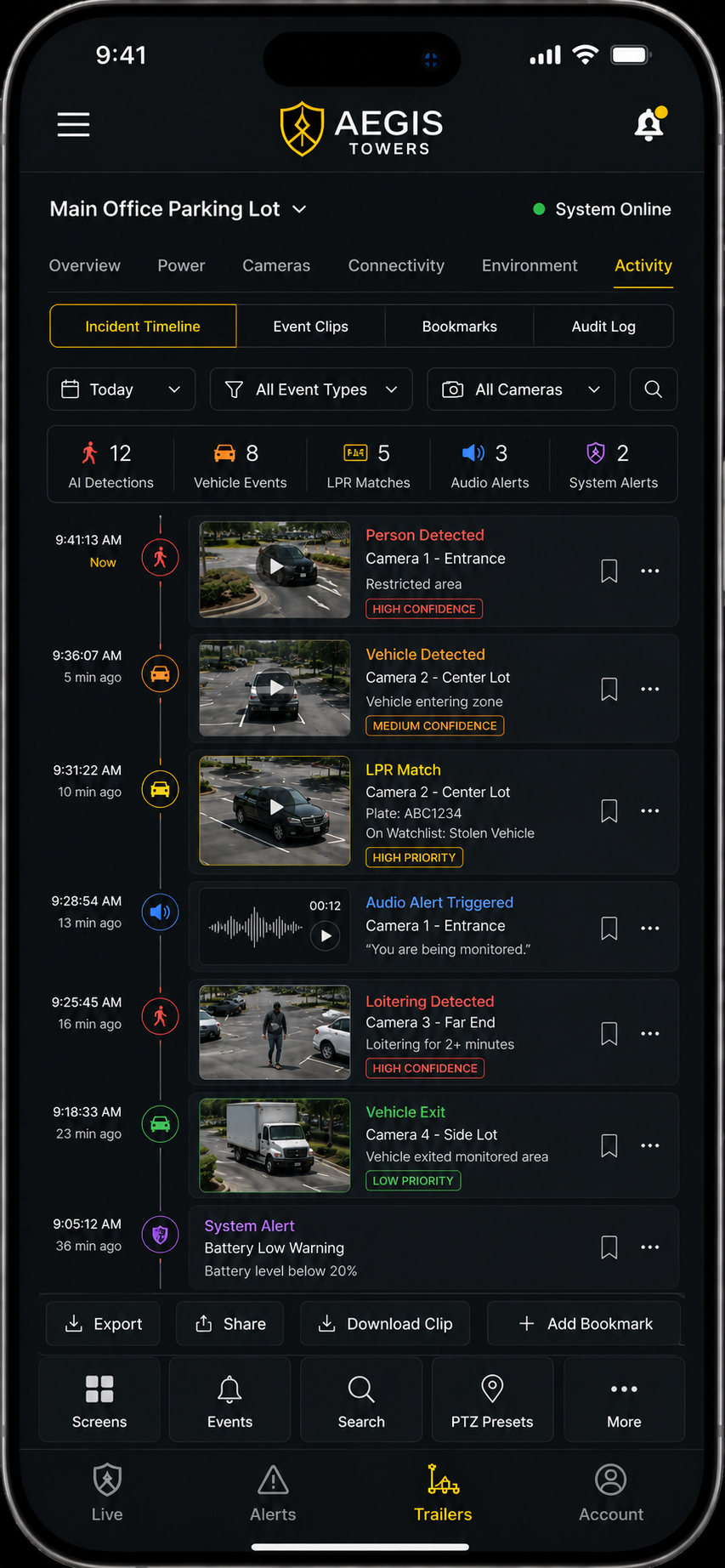Open the Bookmarks segment
Image resolution: width=725 pixels, height=1568 pixels.
click(460, 326)
